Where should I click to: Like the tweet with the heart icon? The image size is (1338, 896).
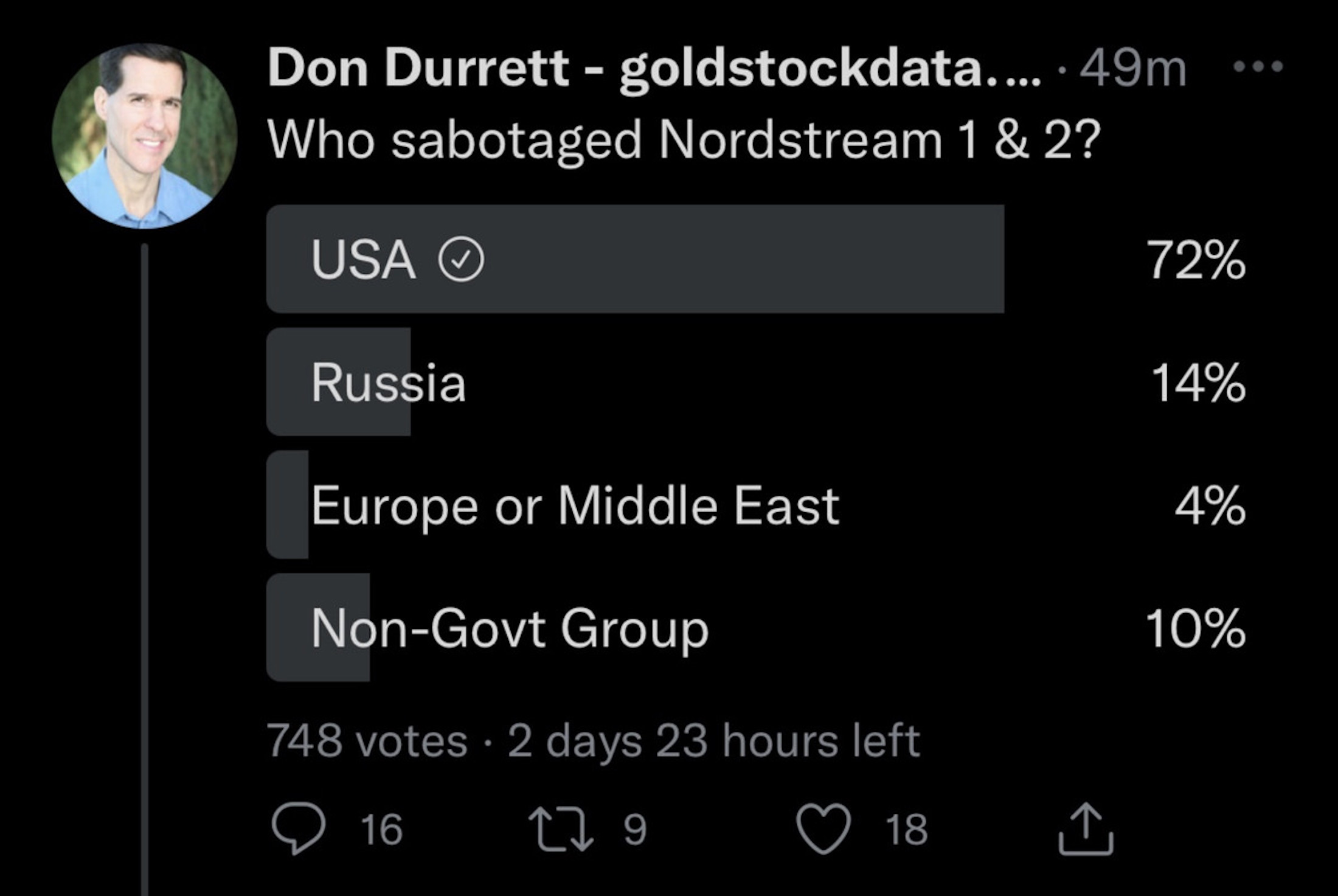(x=823, y=828)
